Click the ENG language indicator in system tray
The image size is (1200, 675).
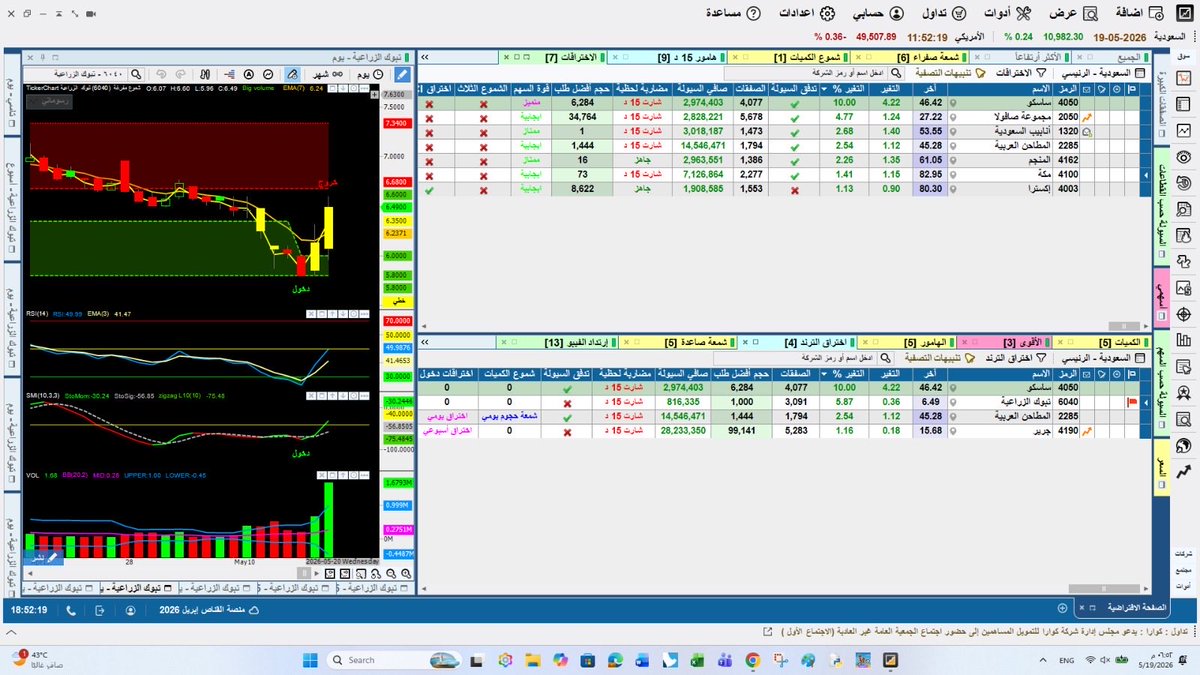pos(1066,659)
